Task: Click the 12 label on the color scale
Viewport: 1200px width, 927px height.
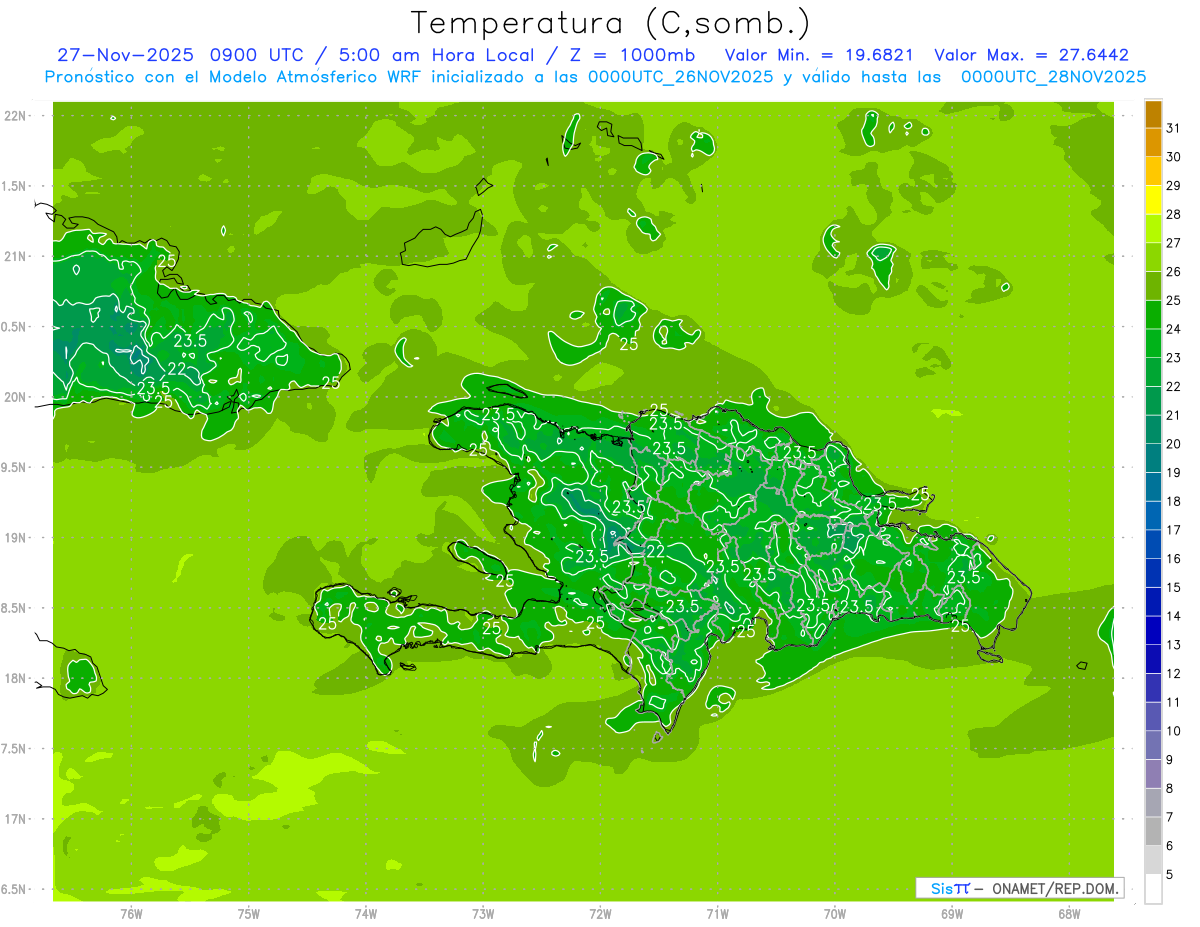Action: 1173,674
